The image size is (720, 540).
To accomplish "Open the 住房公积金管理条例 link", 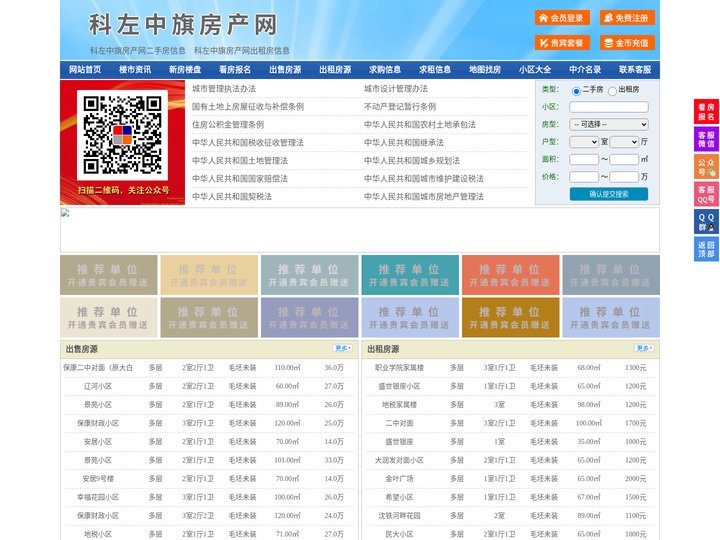I will (228, 124).
